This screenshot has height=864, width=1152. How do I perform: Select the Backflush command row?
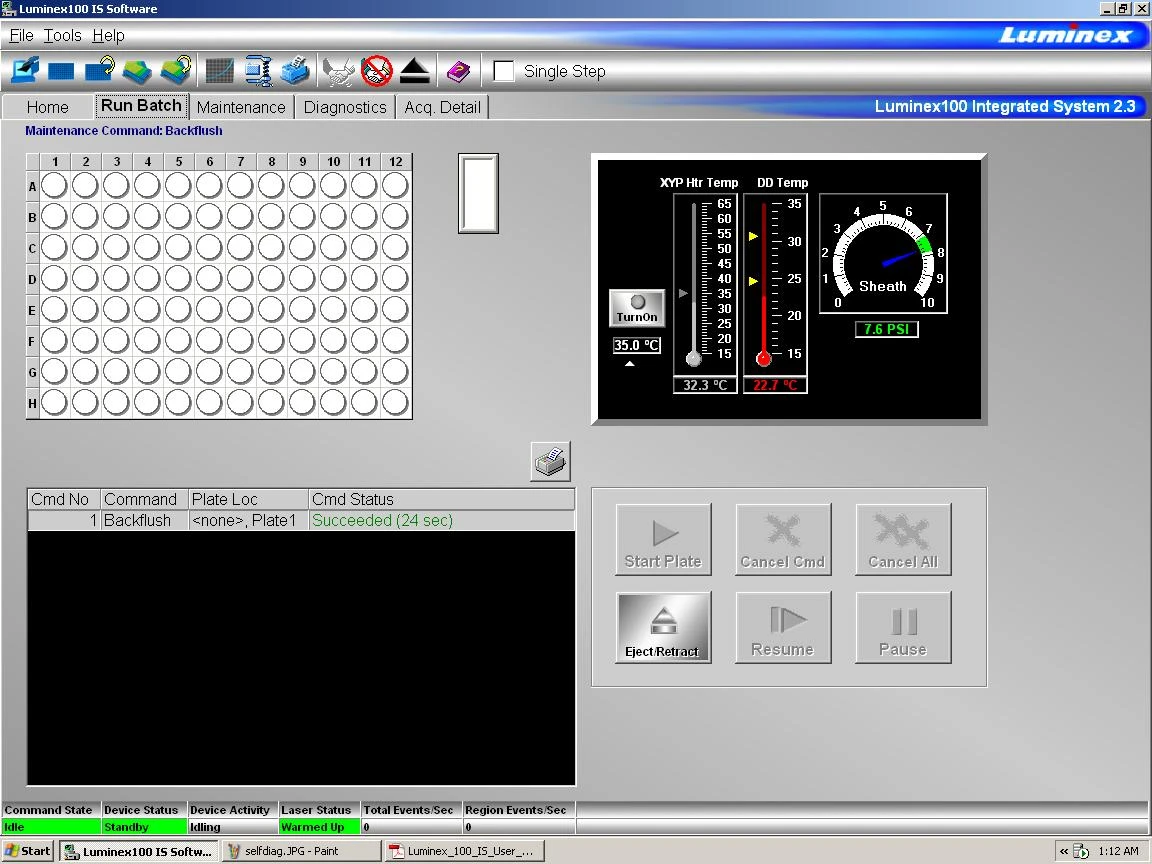[301, 520]
